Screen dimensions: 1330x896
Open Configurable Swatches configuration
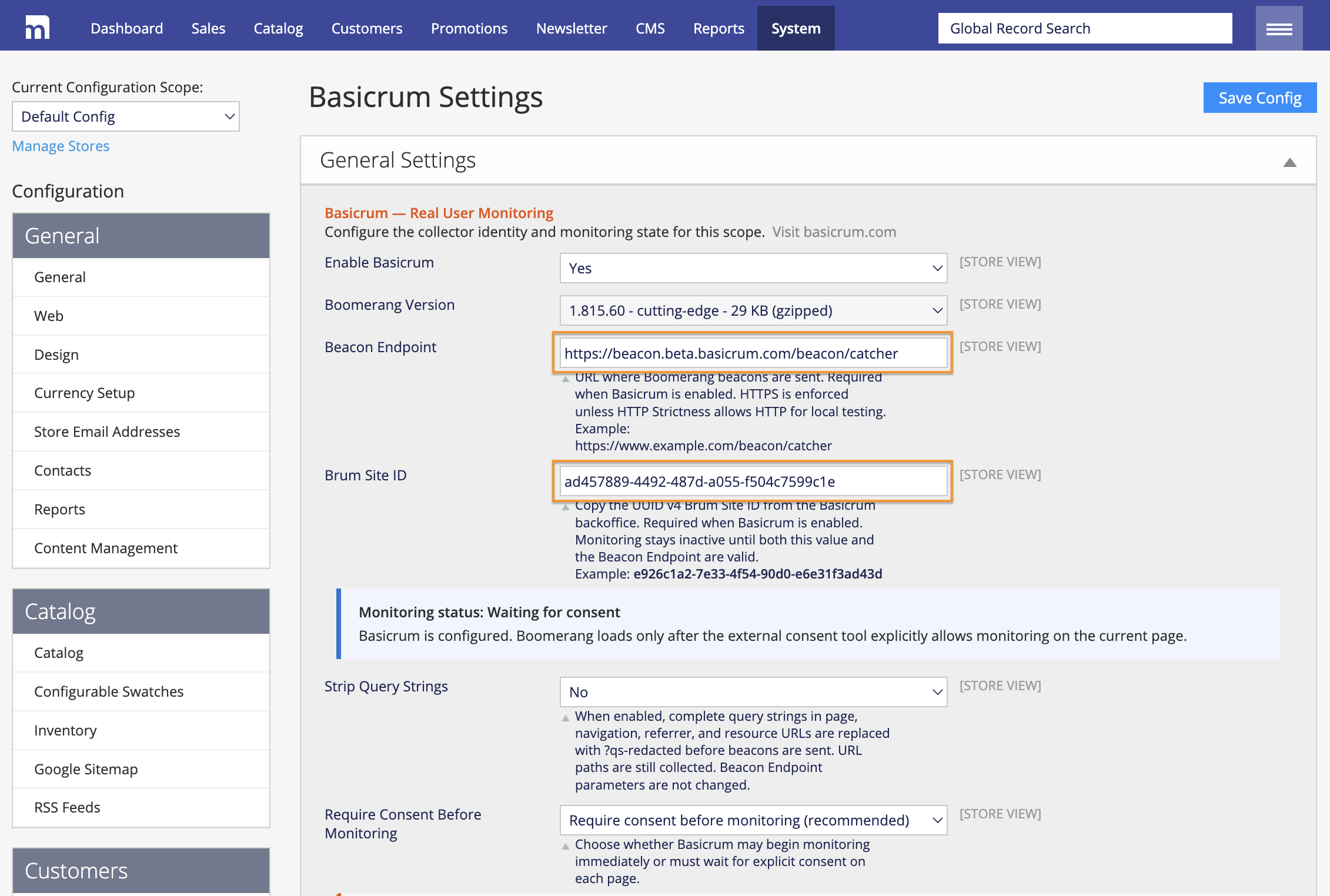[x=141, y=691]
